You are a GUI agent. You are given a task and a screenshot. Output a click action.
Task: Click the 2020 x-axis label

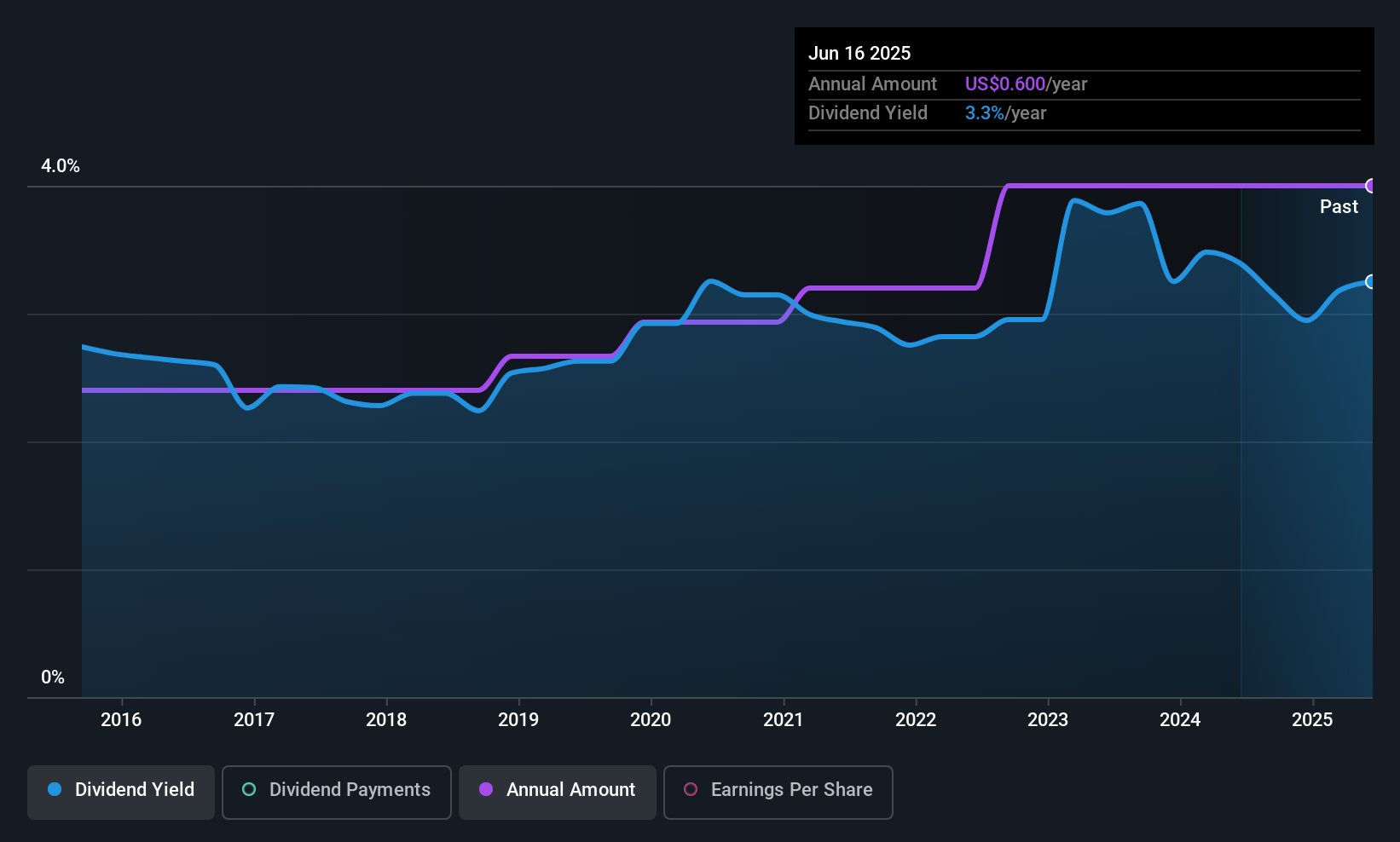click(x=651, y=719)
